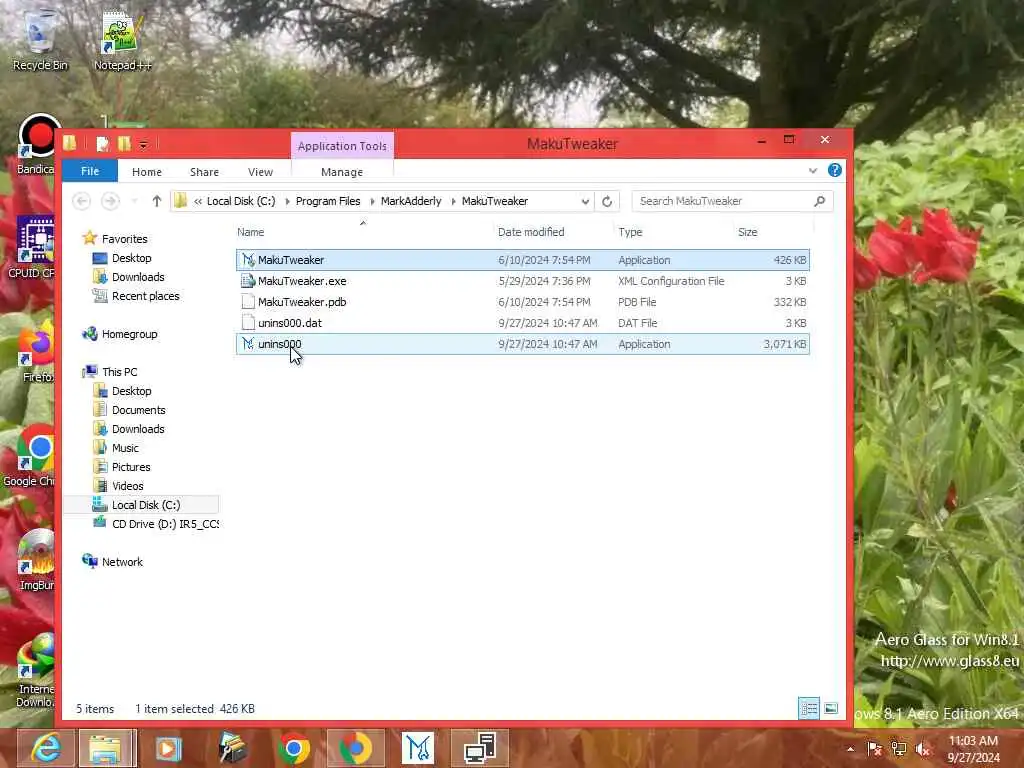Open Network in the navigation pane
Viewport: 1024px width, 768px height.
point(112,562)
